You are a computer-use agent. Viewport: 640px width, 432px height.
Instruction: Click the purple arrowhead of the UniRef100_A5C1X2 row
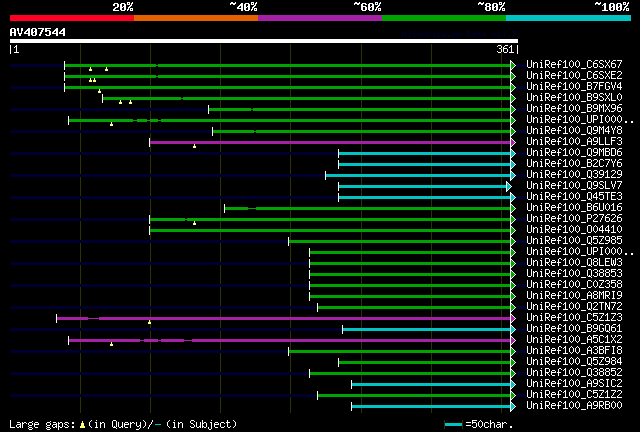[x=513, y=341]
